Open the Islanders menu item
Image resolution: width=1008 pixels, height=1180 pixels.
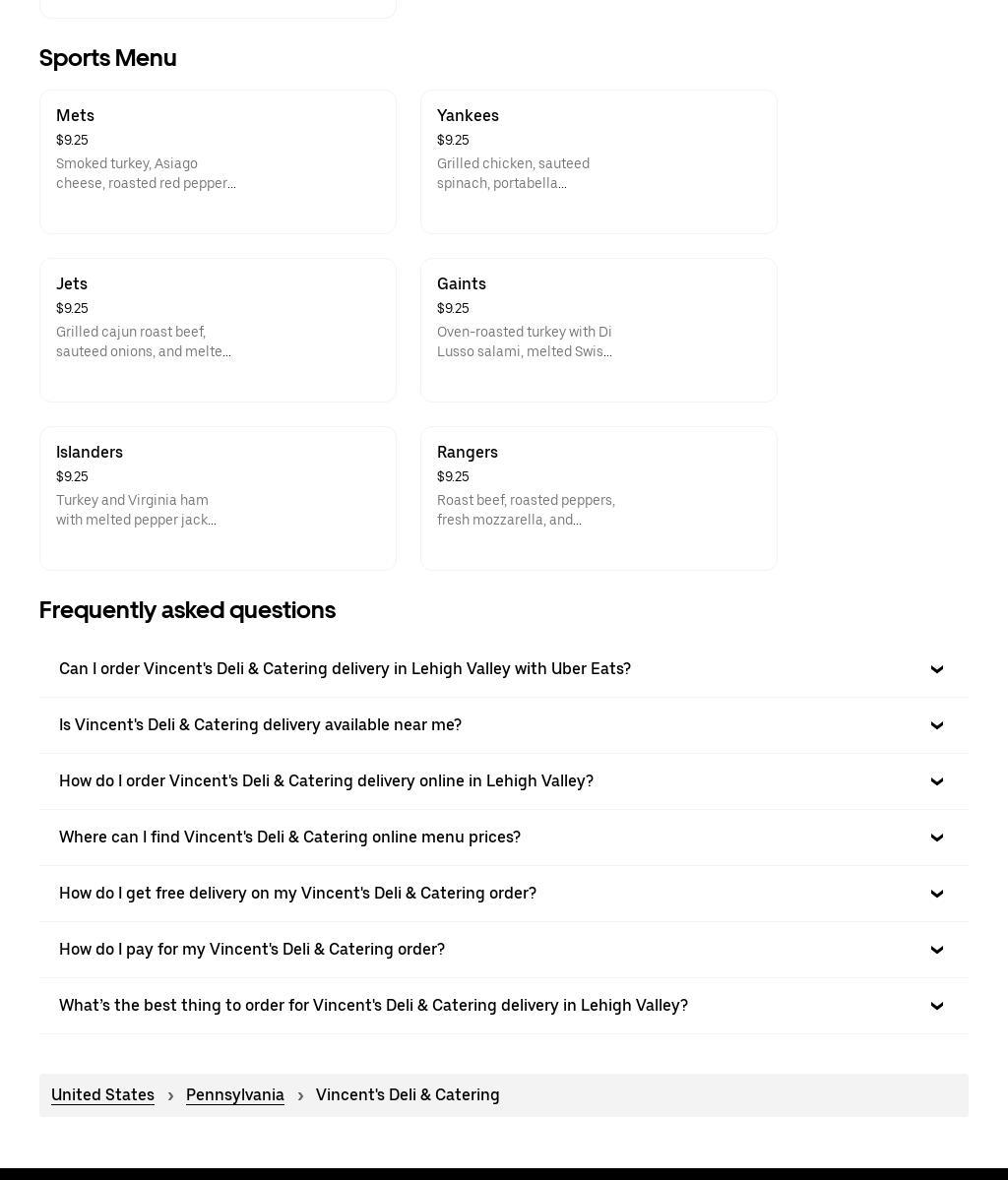(x=218, y=498)
